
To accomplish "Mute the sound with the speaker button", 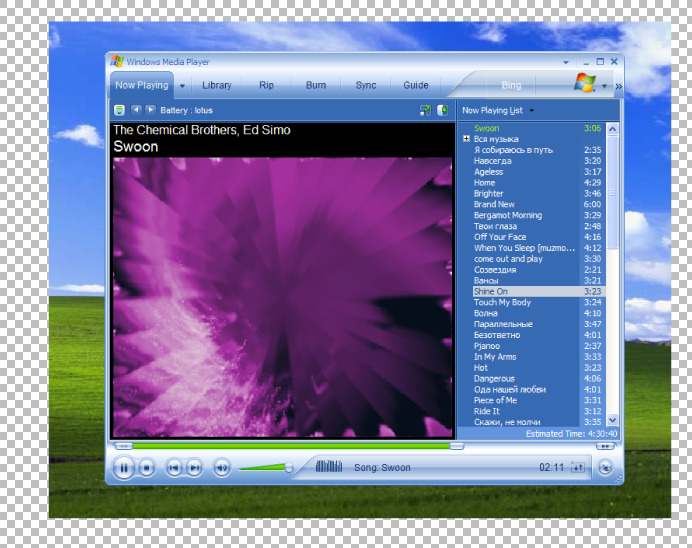I will (x=222, y=468).
